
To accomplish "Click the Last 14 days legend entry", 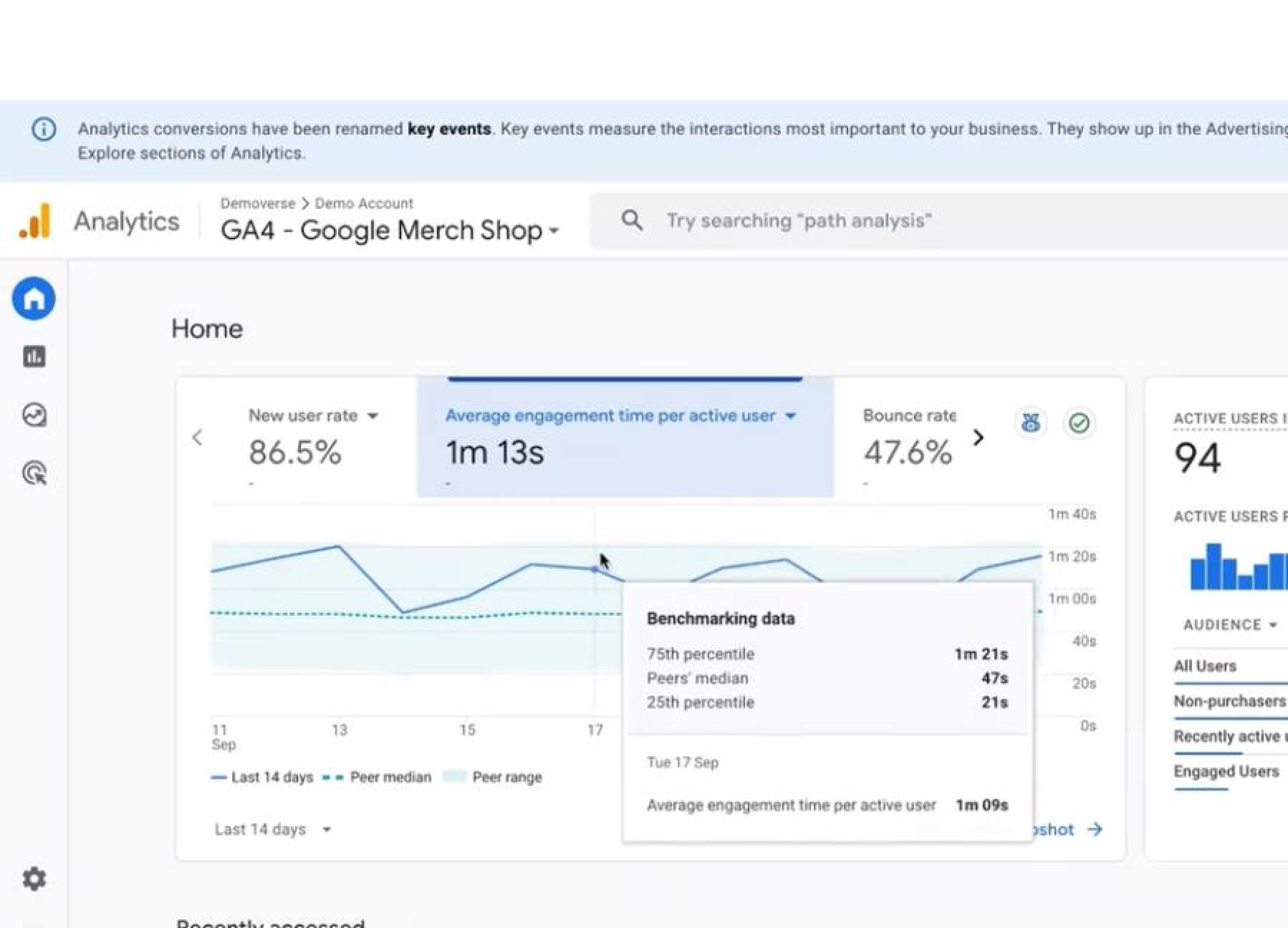I will [262, 777].
